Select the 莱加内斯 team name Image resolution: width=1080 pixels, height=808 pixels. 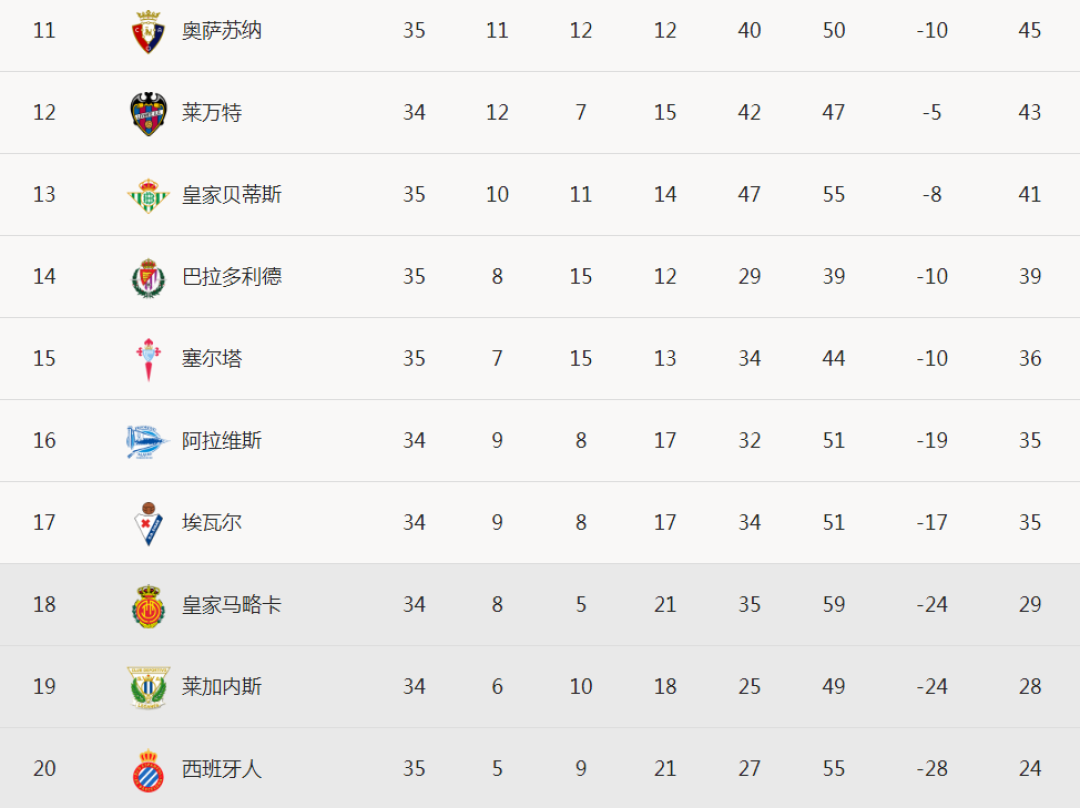pyautogui.click(x=222, y=687)
